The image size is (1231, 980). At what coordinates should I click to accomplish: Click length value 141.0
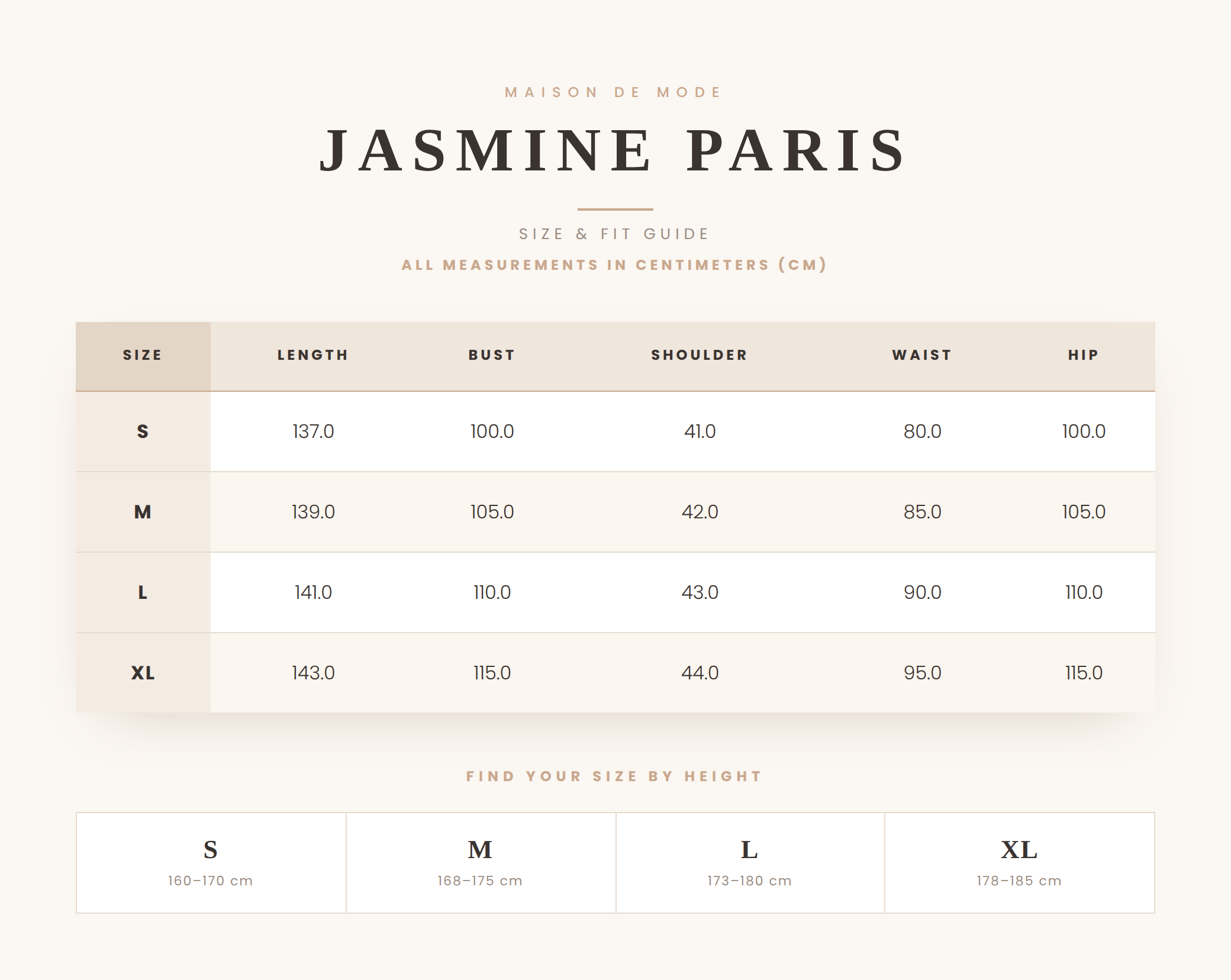pos(313,592)
